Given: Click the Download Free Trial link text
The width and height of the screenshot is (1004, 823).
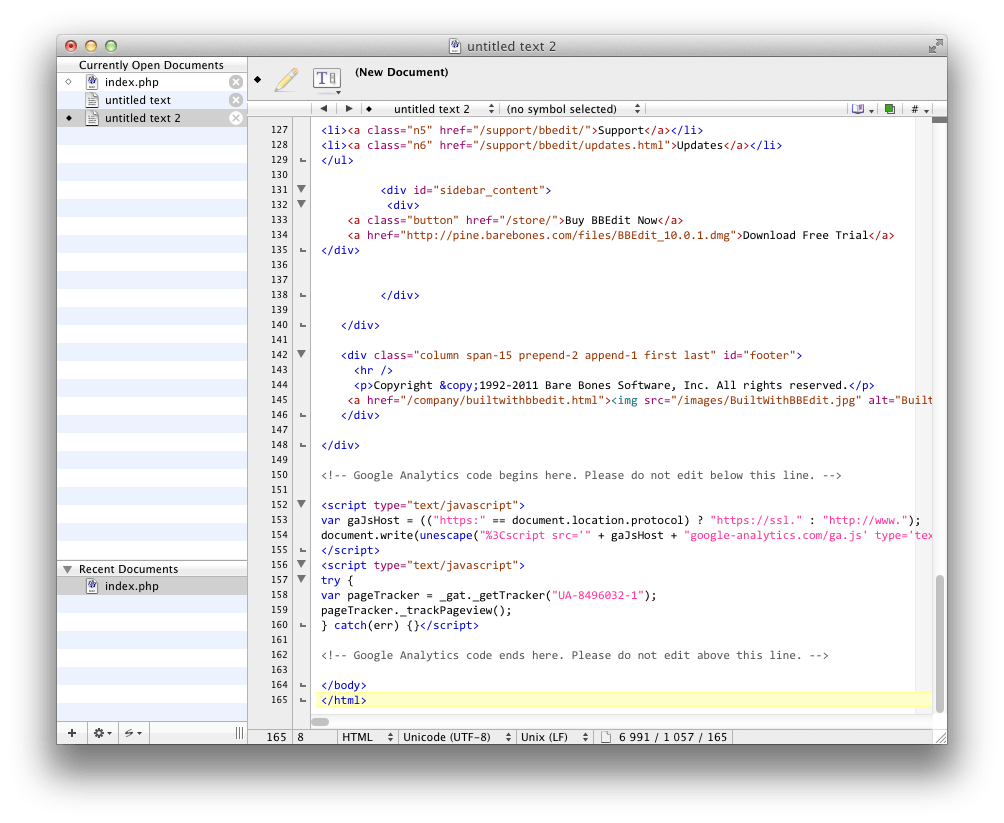Looking at the screenshot, I should click(806, 235).
